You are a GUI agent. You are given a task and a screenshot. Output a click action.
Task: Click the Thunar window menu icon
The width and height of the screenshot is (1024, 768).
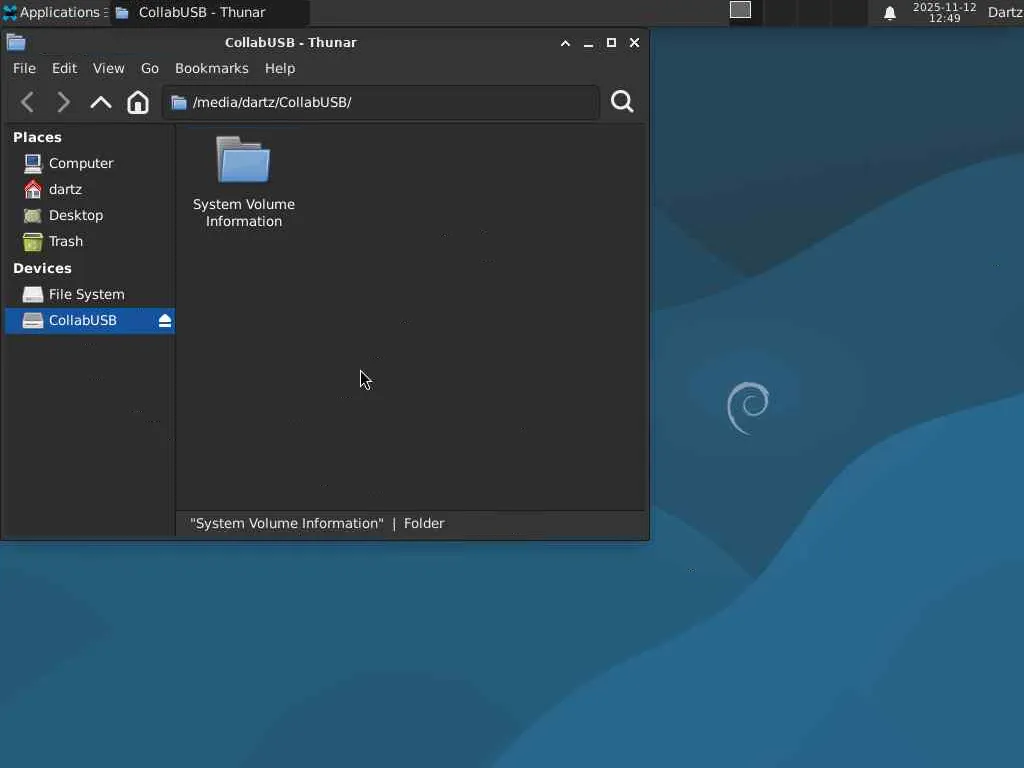[x=16, y=43]
